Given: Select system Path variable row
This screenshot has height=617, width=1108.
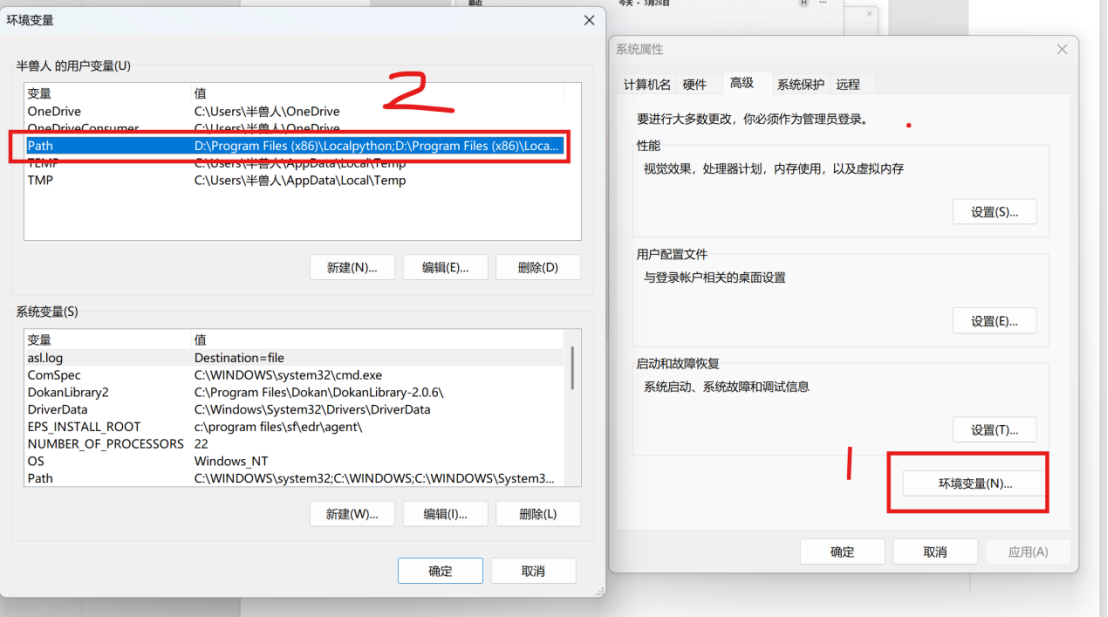Looking at the screenshot, I should (294, 478).
